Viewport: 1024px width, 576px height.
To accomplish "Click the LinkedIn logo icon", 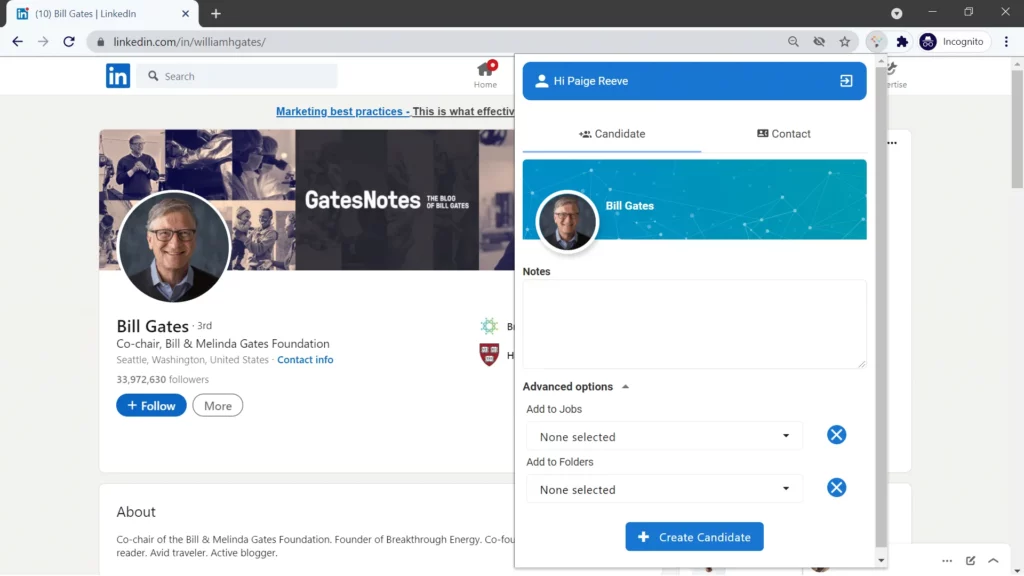I will click(118, 76).
